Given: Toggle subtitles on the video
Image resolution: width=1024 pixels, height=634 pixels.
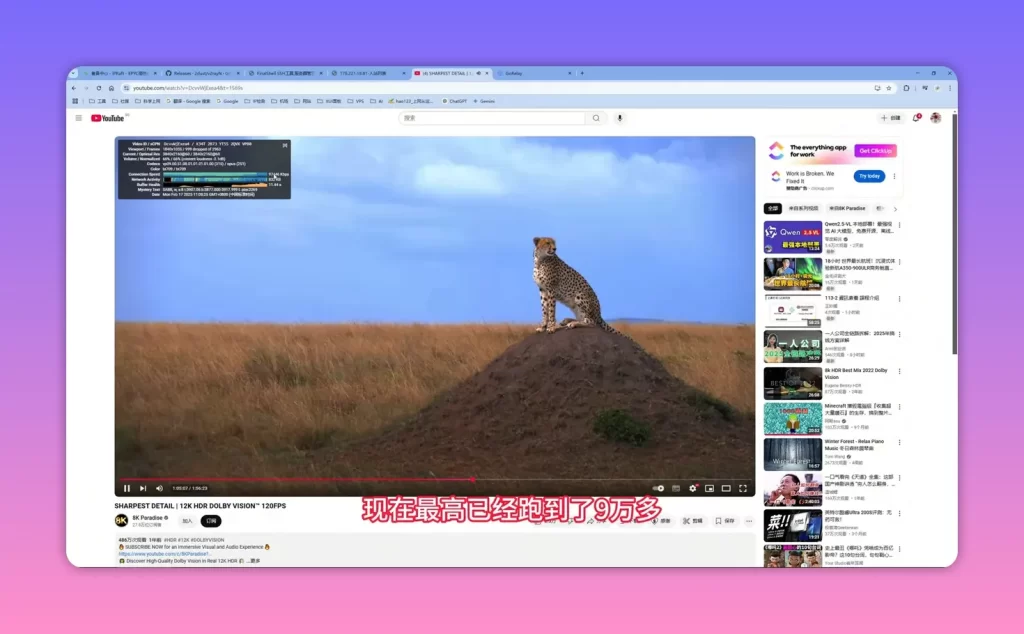Looking at the screenshot, I should click(x=676, y=488).
